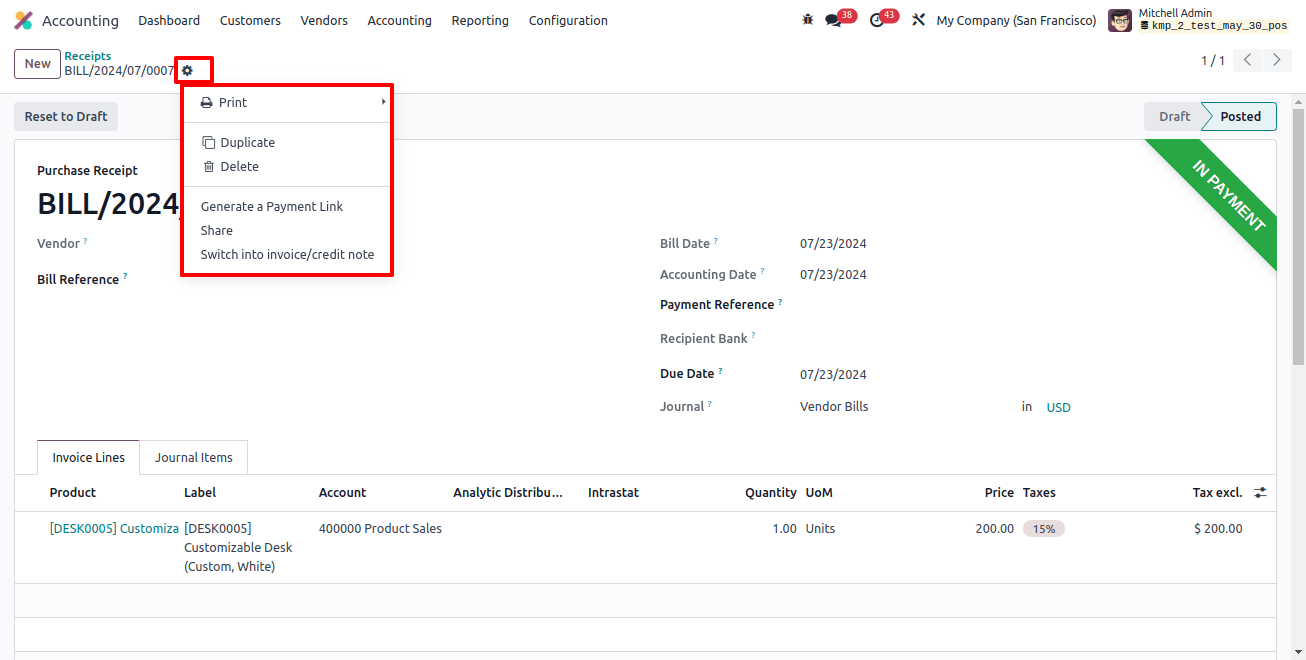Click the Intrastat column header

[613, 492]
